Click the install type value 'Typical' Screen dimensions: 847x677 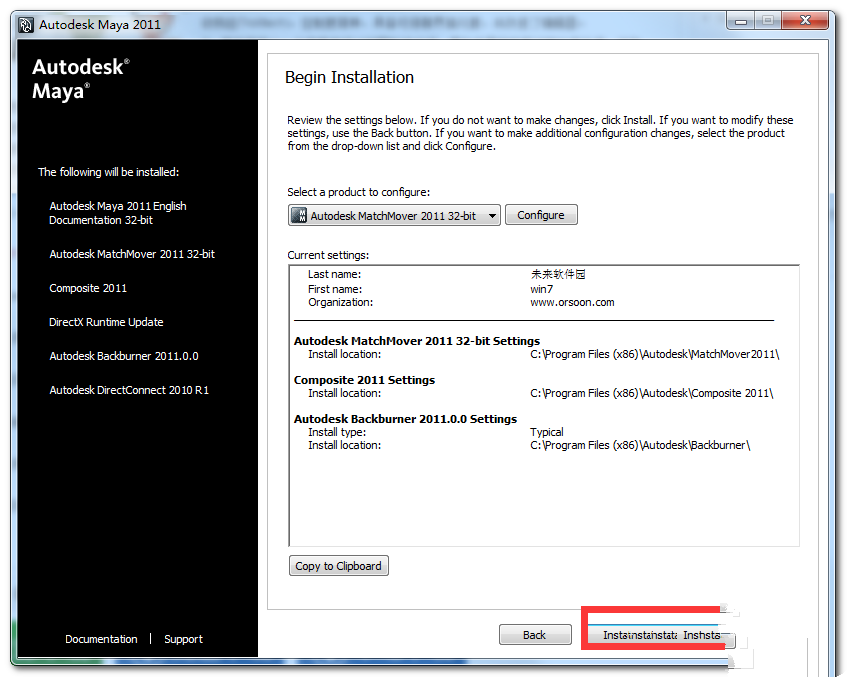click(x=547, y=432)
